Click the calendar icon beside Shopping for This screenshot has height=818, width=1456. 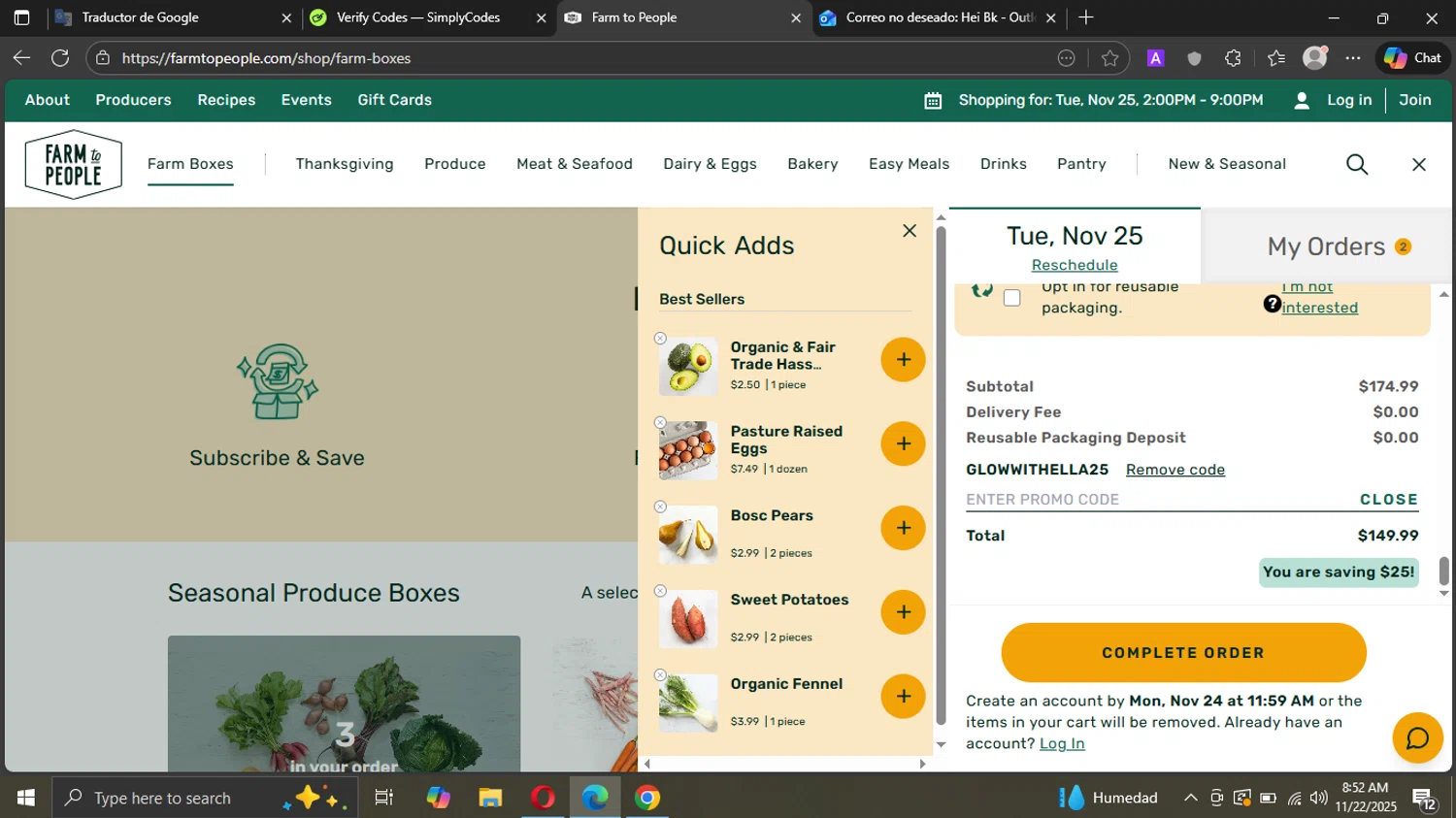pyautogui.click(x=933, y=101)
